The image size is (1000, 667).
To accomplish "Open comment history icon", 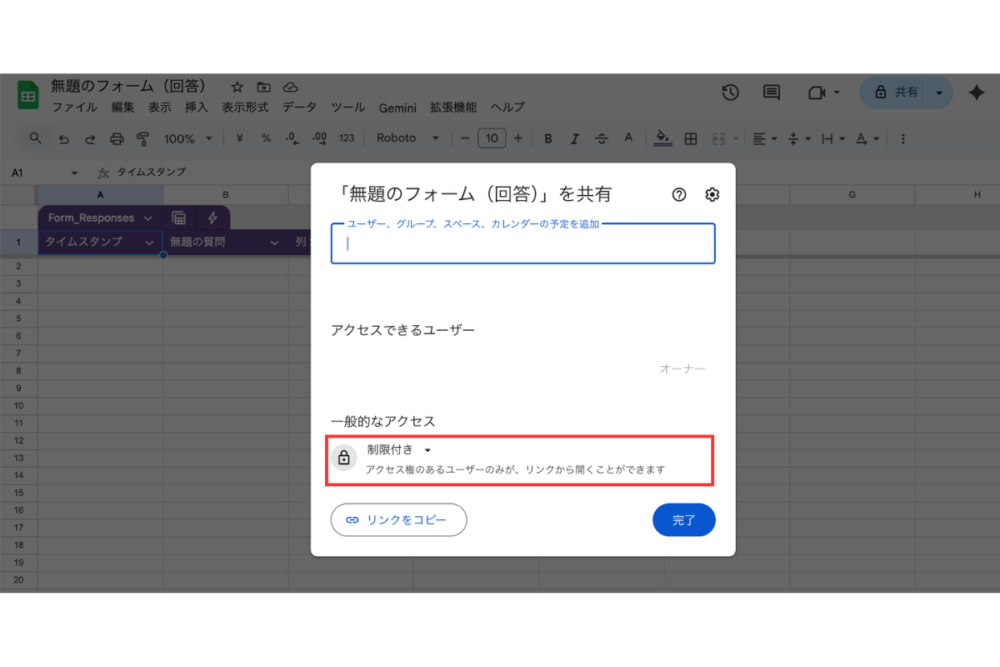I will click(x=770, y=92).
